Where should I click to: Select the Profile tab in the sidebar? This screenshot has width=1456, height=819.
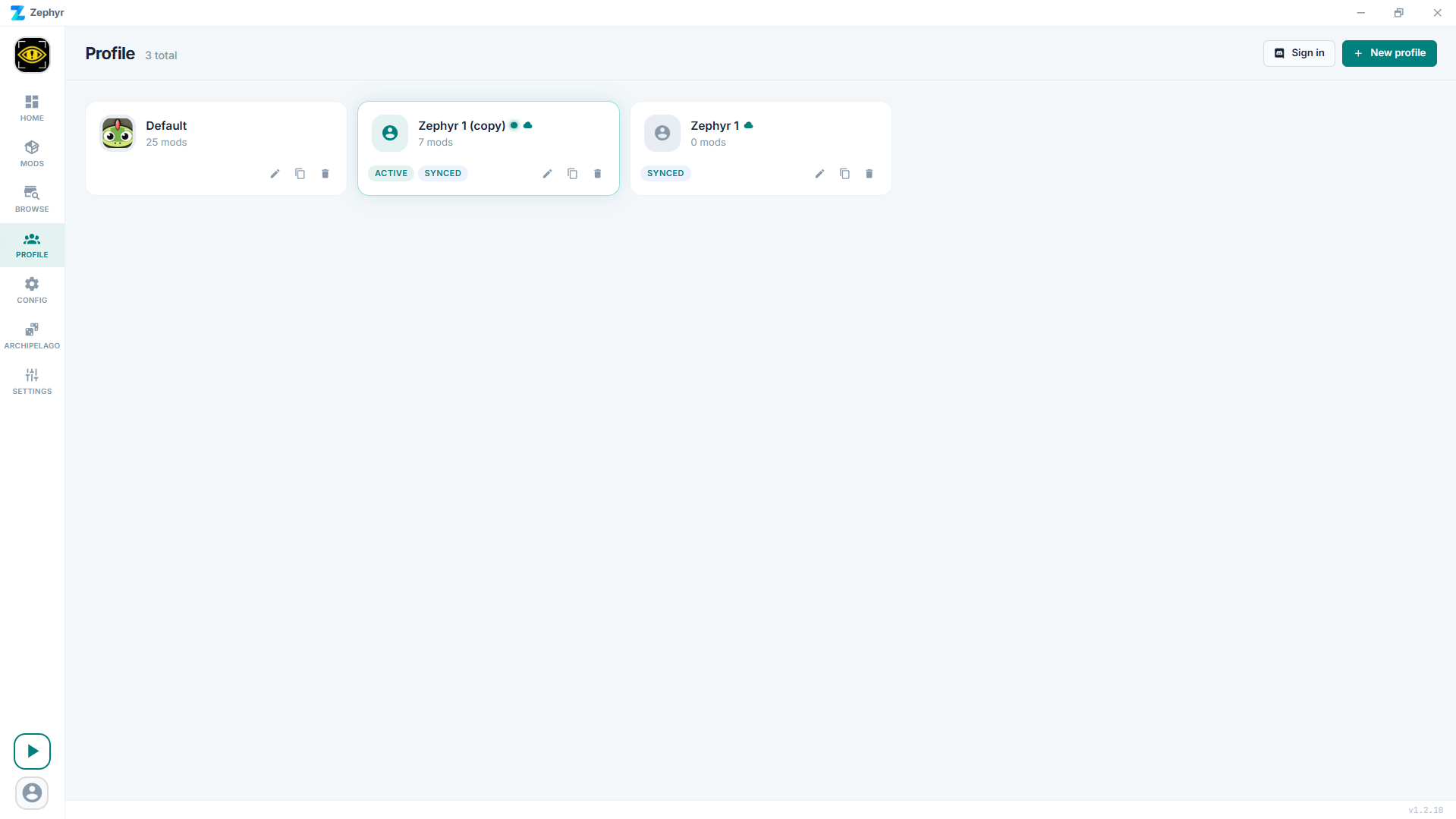tap(31, 244)
